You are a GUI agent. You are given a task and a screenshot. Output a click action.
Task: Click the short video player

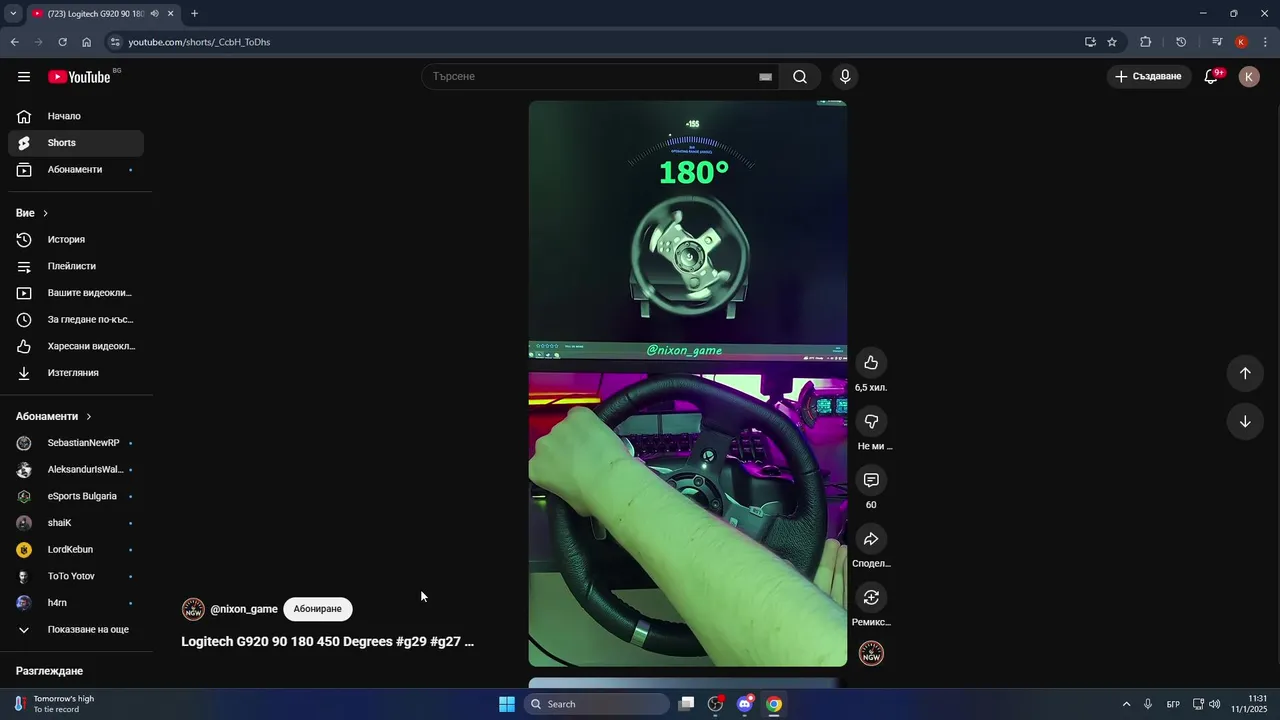tap(688, 383)
